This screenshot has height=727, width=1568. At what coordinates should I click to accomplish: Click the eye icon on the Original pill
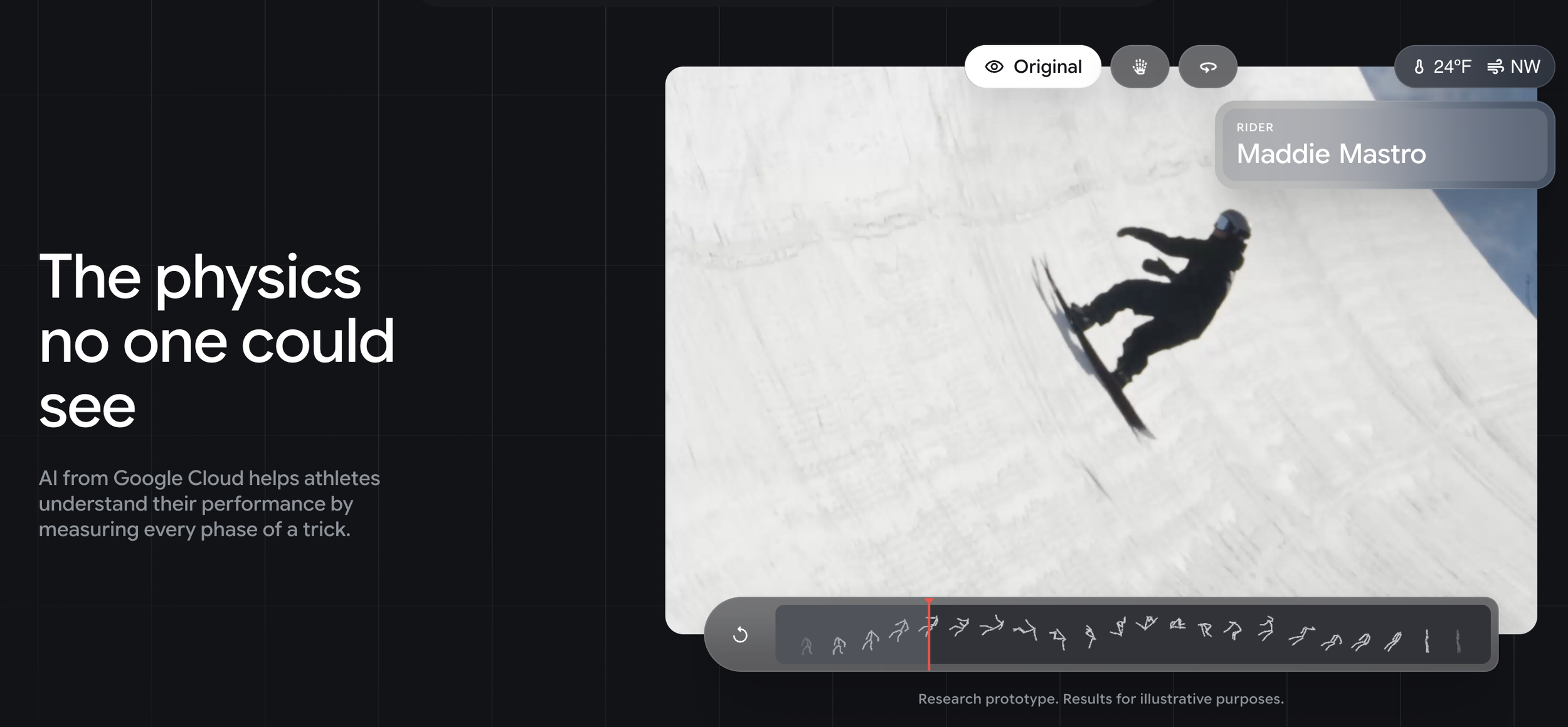[x=995, y=66]
